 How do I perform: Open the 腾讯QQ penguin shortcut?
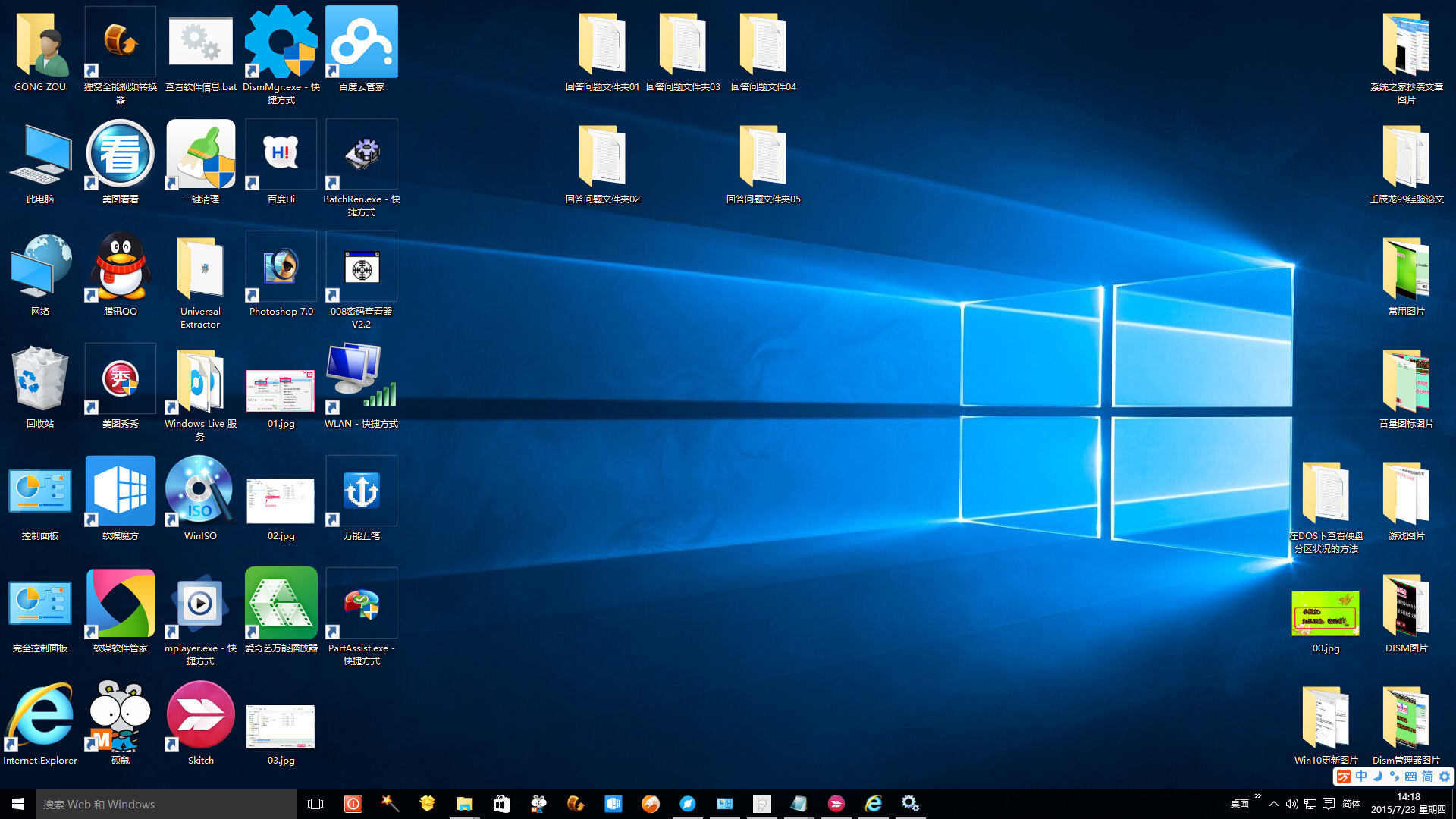[120, 267]
